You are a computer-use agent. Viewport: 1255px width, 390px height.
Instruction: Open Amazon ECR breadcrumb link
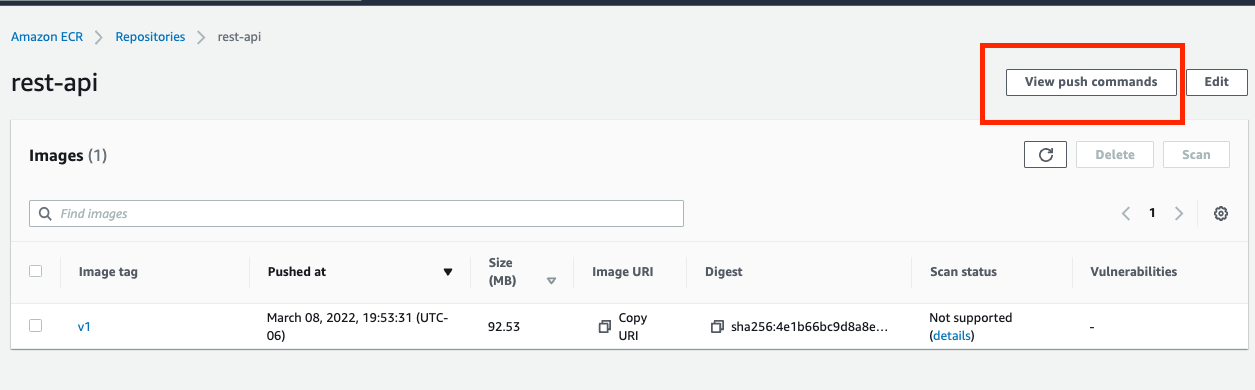(47, 37)
